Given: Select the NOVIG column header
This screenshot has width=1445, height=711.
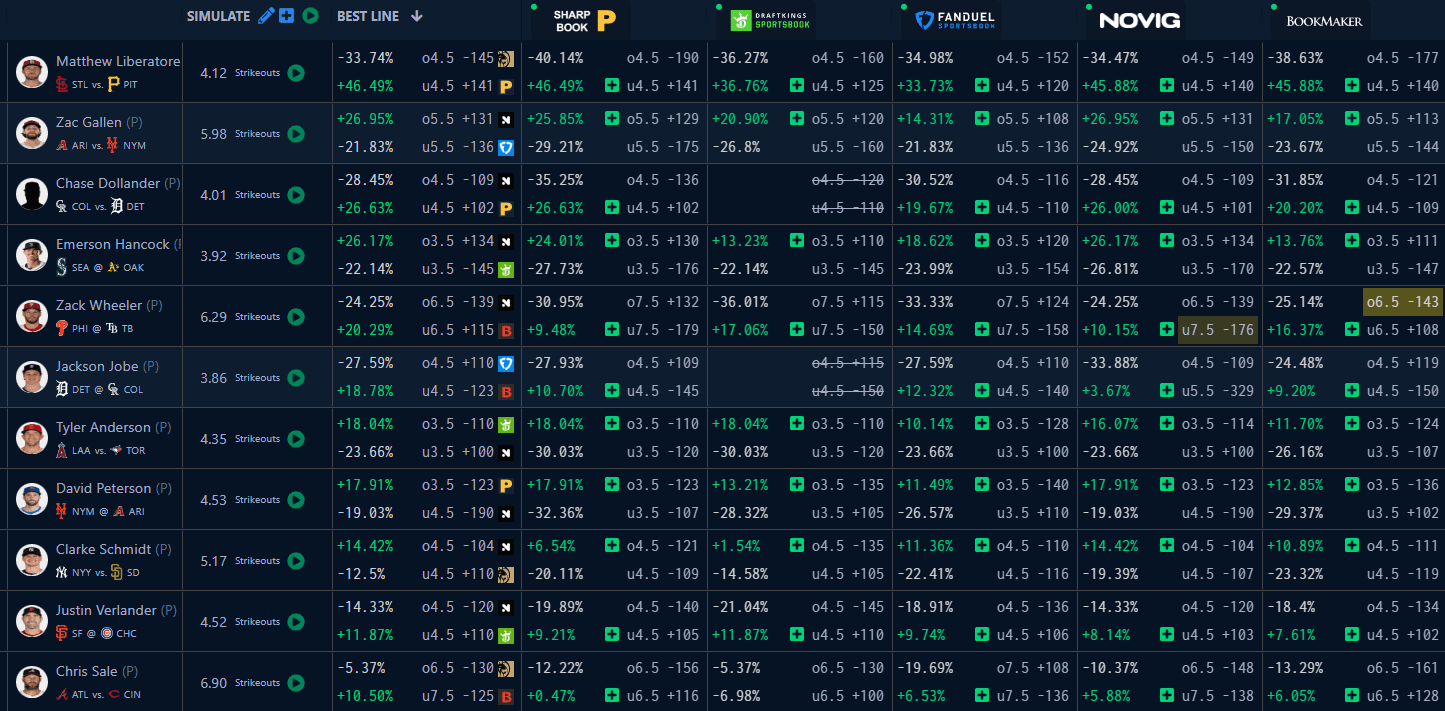Looking at the screenshot, I should click(x=1139, y=20).
